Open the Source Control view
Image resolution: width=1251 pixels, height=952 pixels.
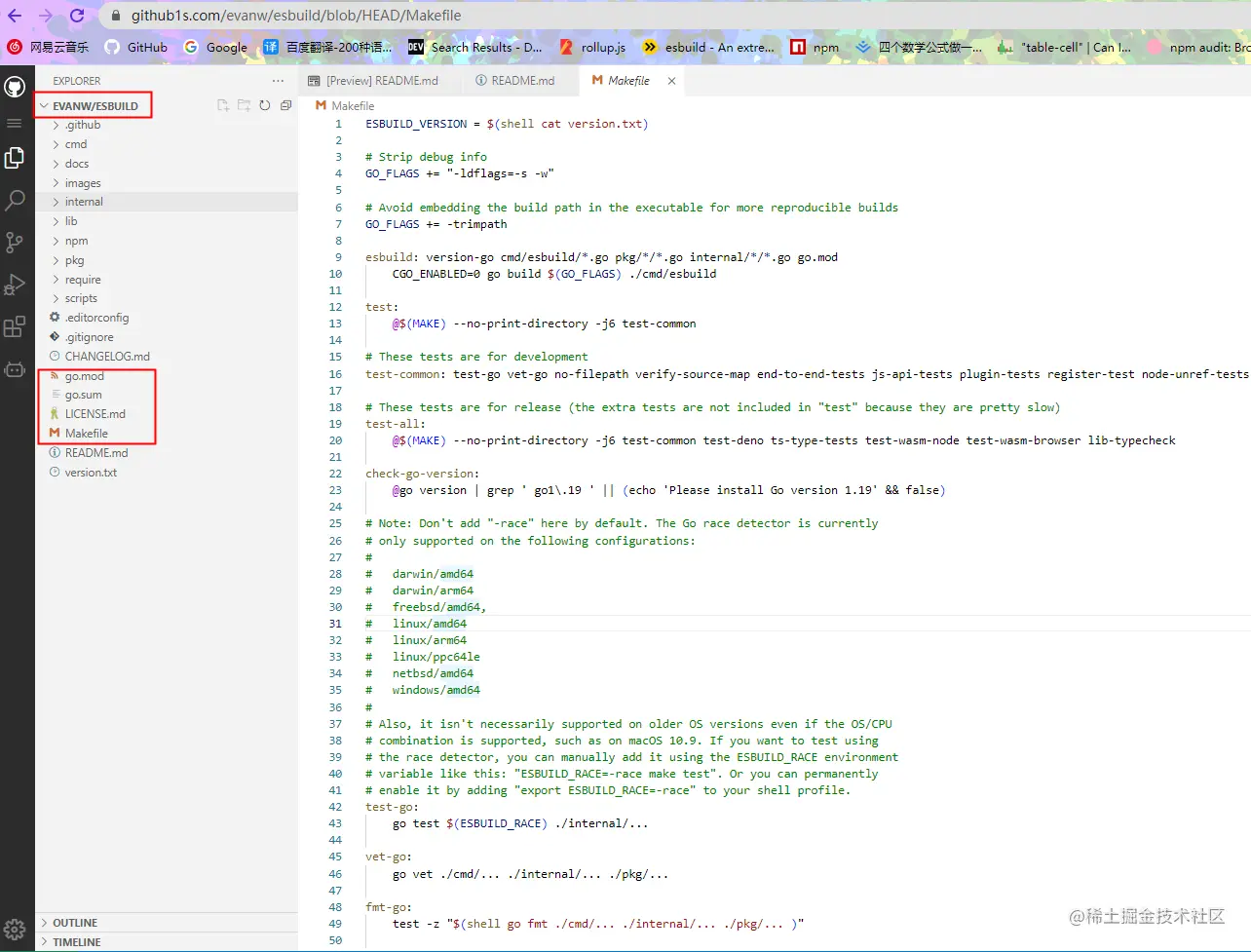pyautogui.click(x=15, y=242)
